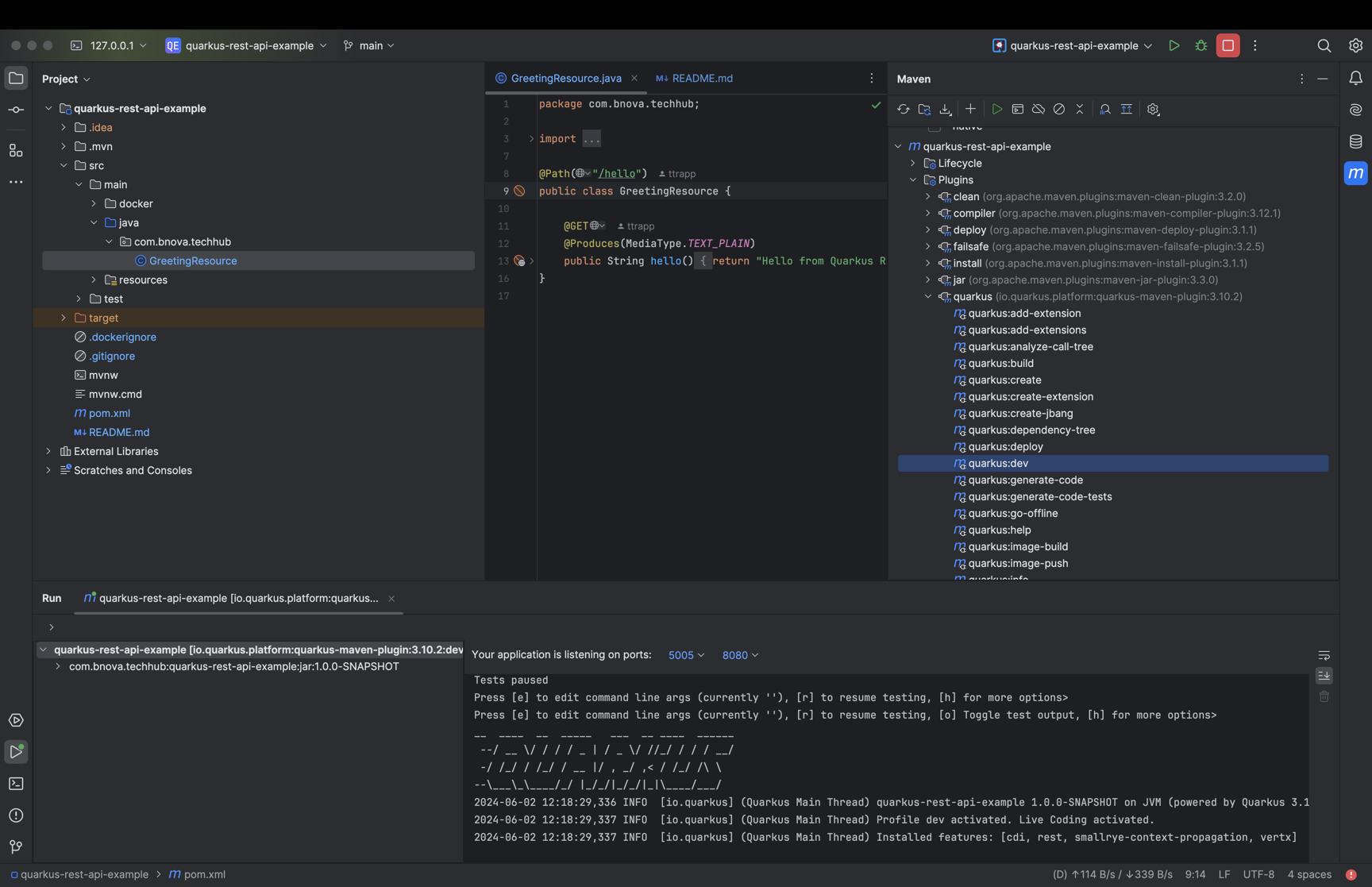Open port 5005 dropdown
Screen dimensions: 1372x887
coord(686,655)
